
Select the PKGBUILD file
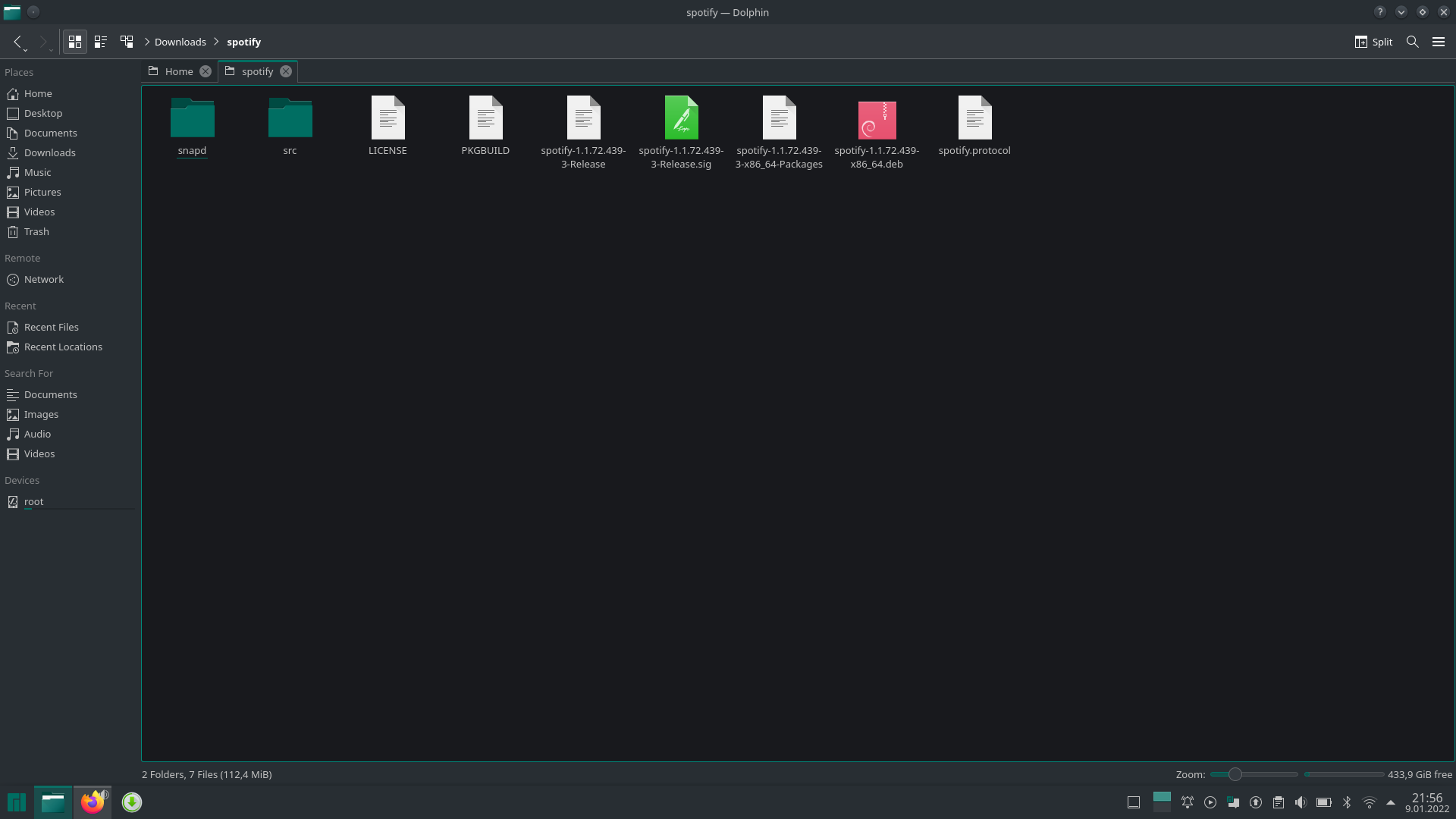pyautogui.click(x=485, y=127)
